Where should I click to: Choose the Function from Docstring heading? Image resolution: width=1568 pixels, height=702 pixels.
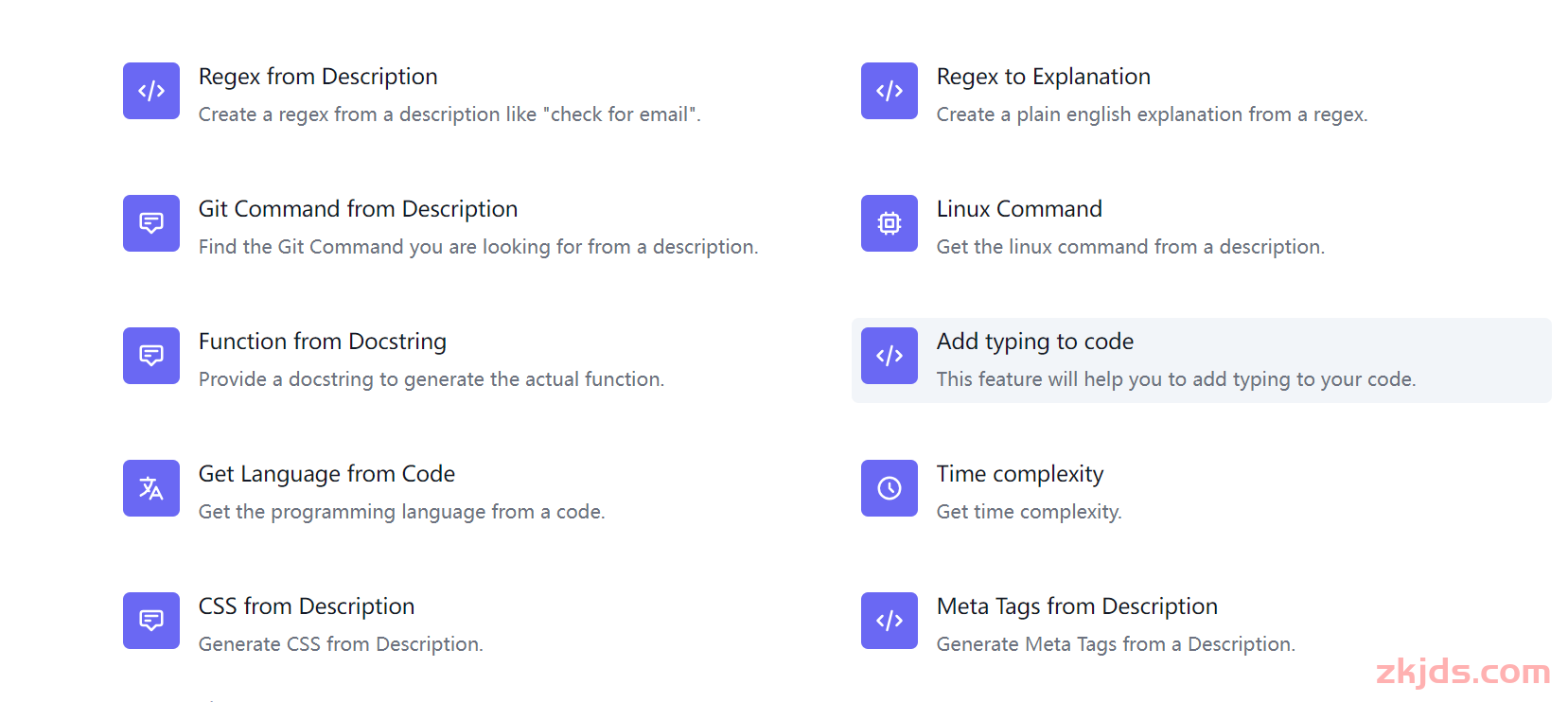tap(323, 342)
